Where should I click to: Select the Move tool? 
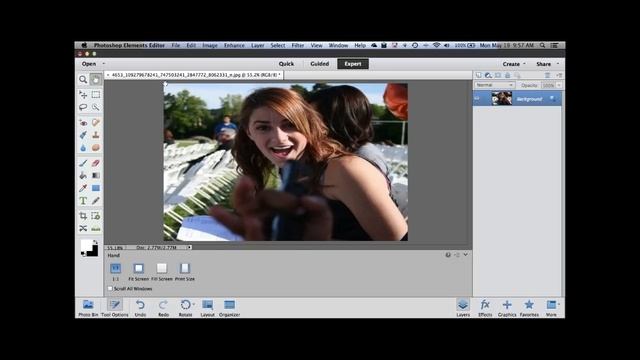click(83, 95)
